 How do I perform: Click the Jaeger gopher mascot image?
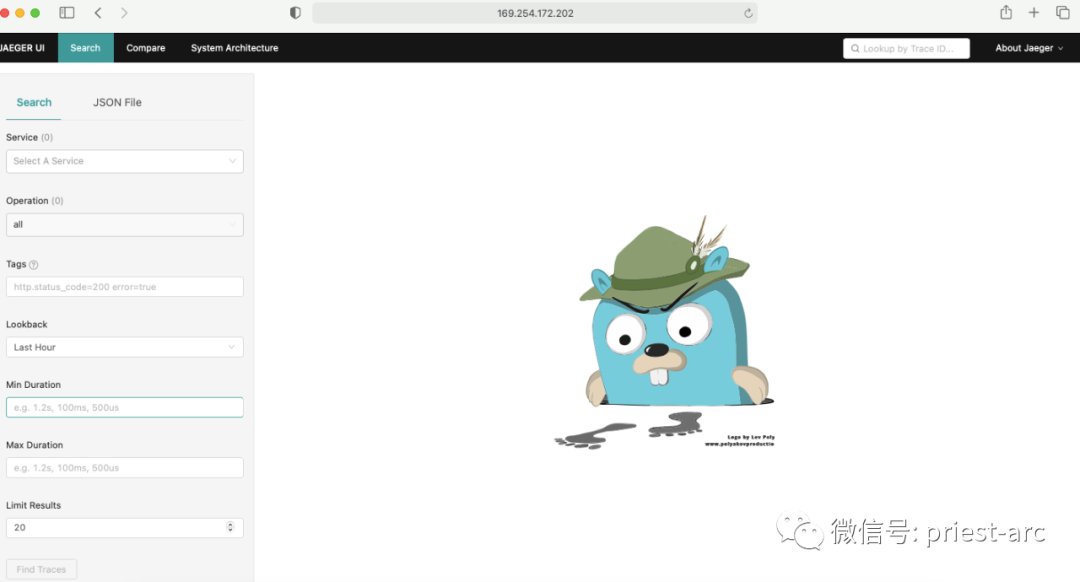tap(665, 332)
